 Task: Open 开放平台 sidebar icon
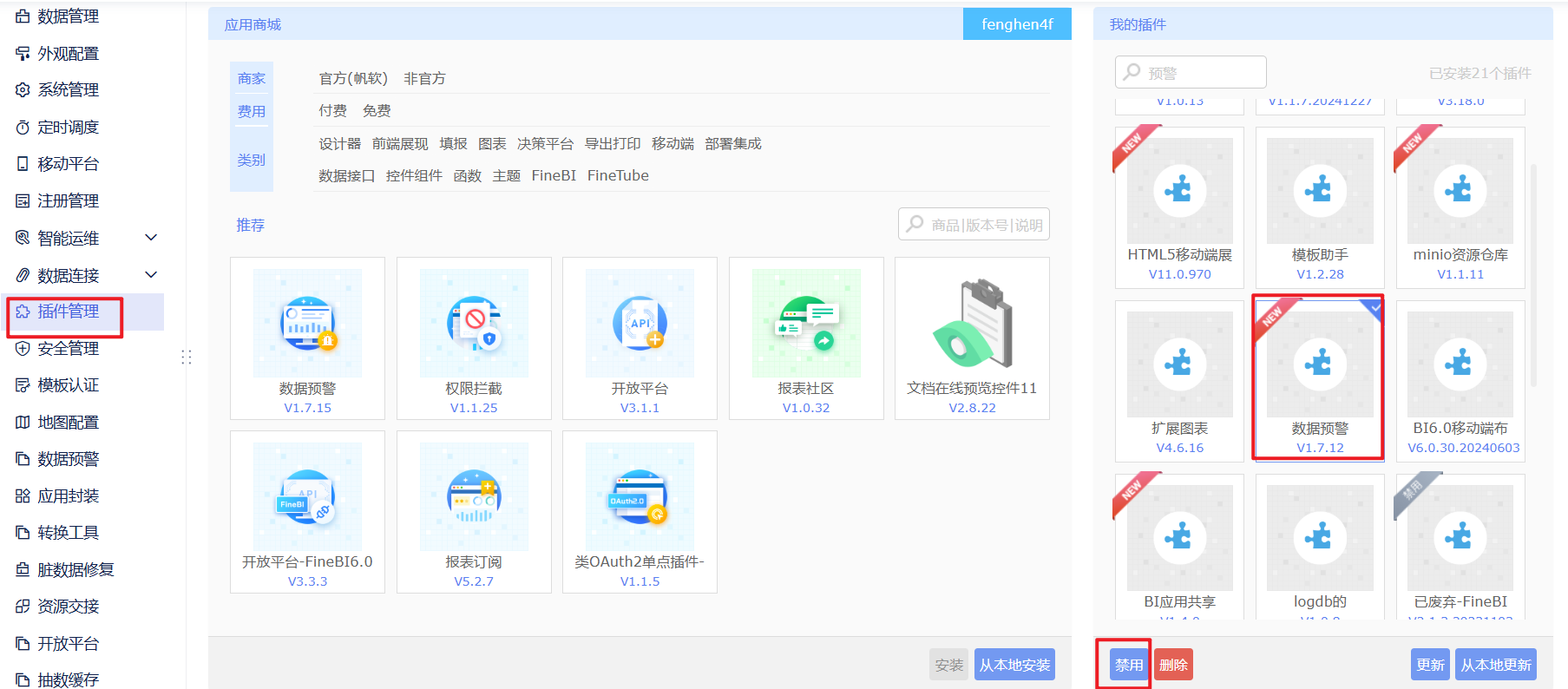[x=23, y=644]
